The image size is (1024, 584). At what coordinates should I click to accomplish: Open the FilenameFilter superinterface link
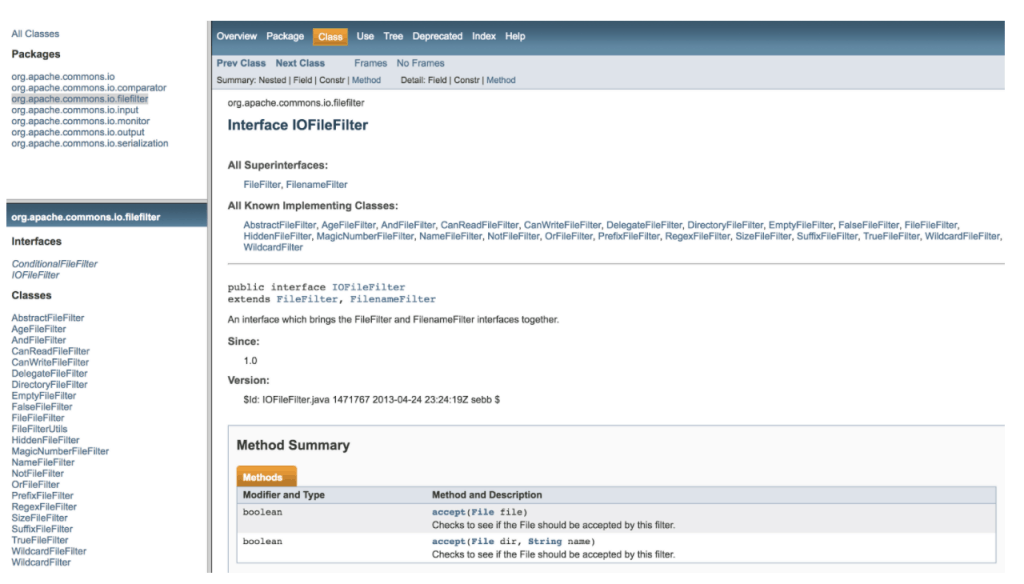(318, 184)
